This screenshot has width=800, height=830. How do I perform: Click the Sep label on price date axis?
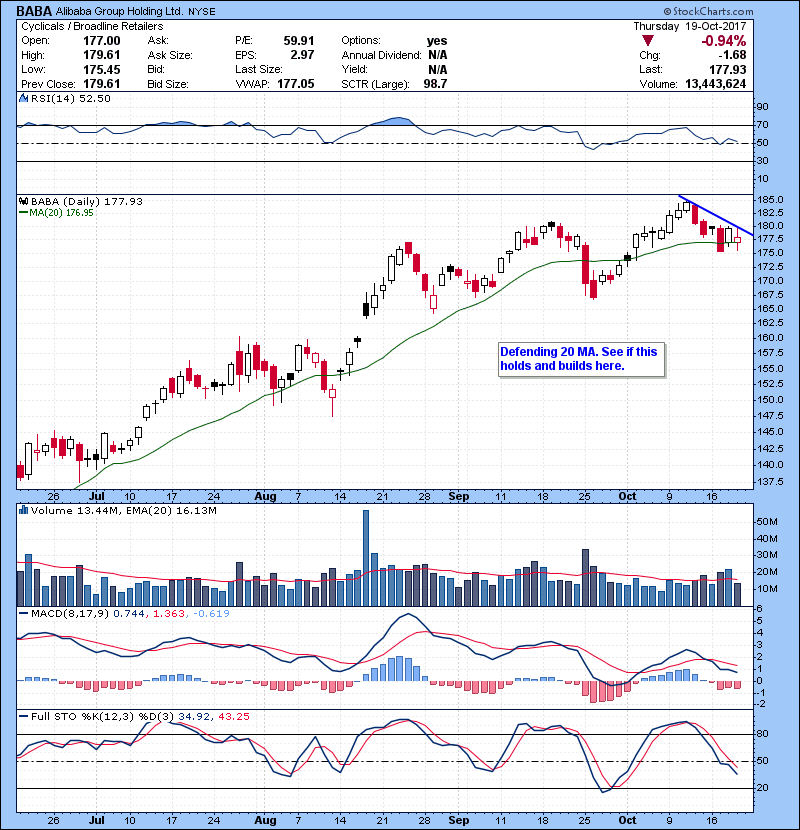pyautogui.click(x=459, y=497)
